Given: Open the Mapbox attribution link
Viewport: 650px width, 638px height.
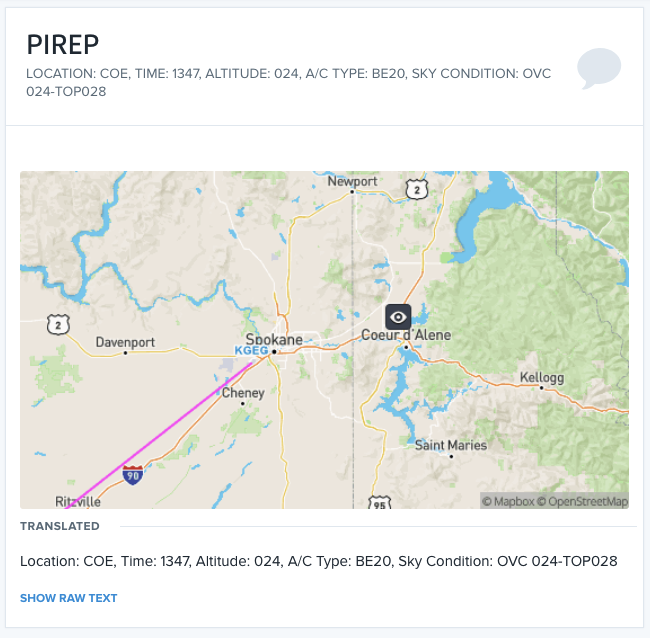Looking at the screenshot, I should 508,502.
